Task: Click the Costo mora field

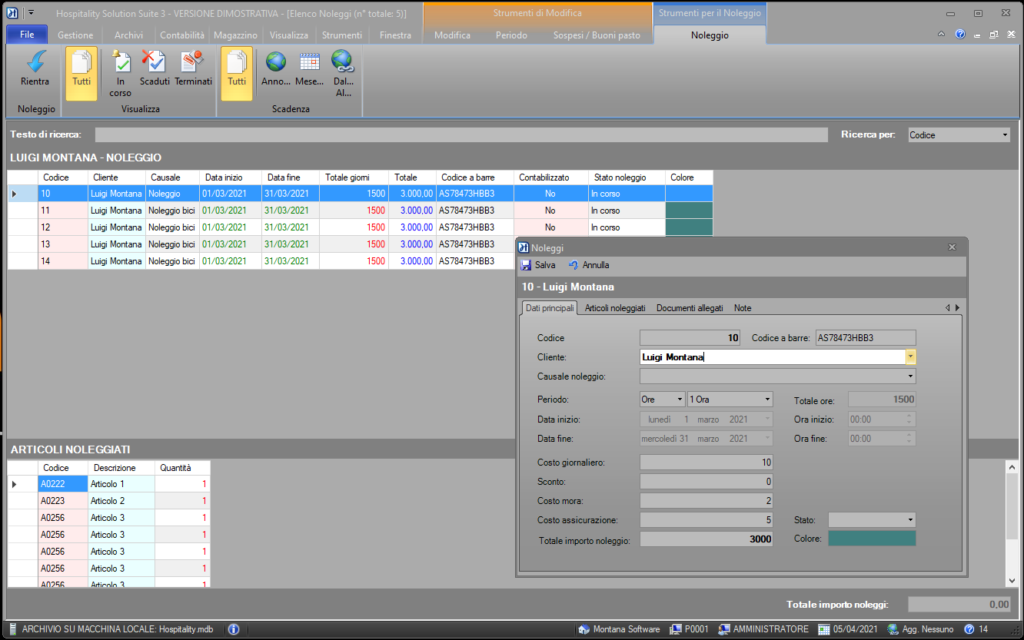Action: click(x=707, y=501)
